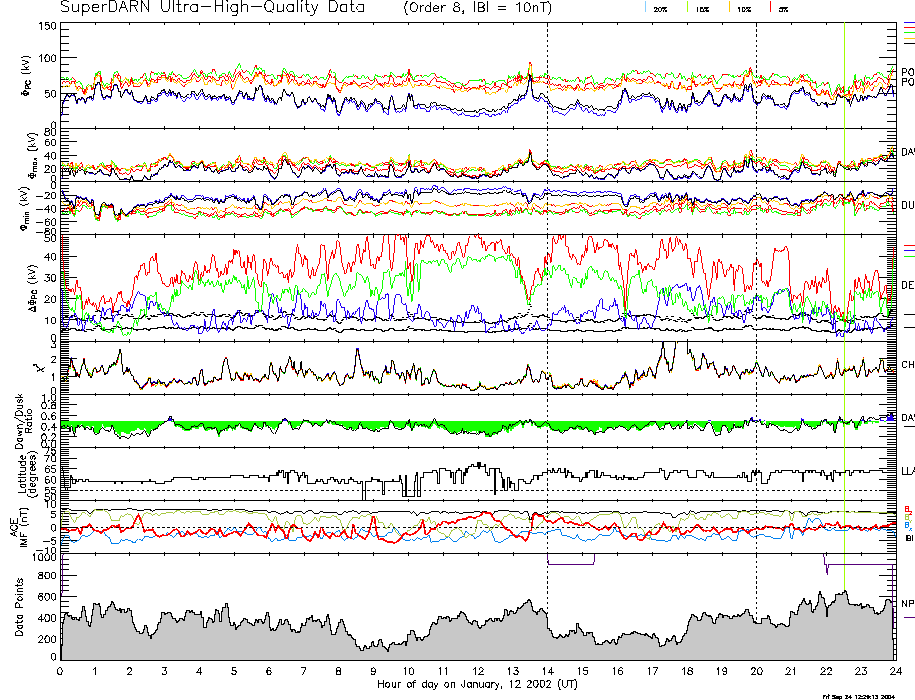Click the 10% legend label
915x700 pixels.
pos(743,8)
